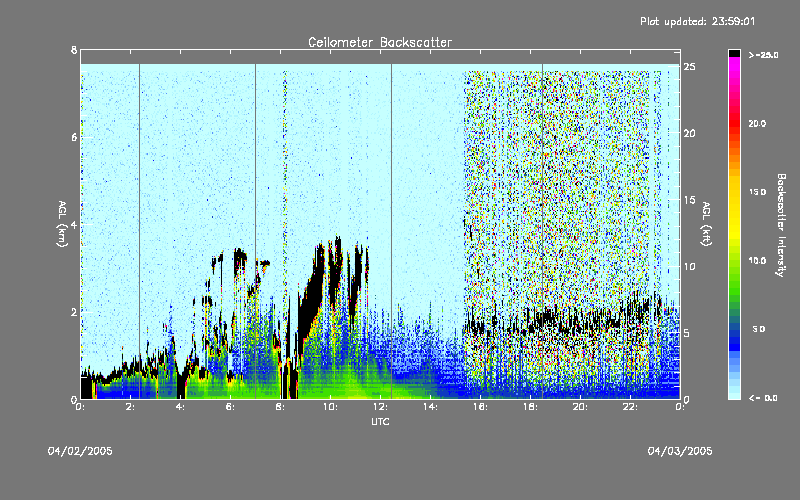800x500 pixels.
Task: Click the '15' tick on kft axis
Action: point(689,200)
